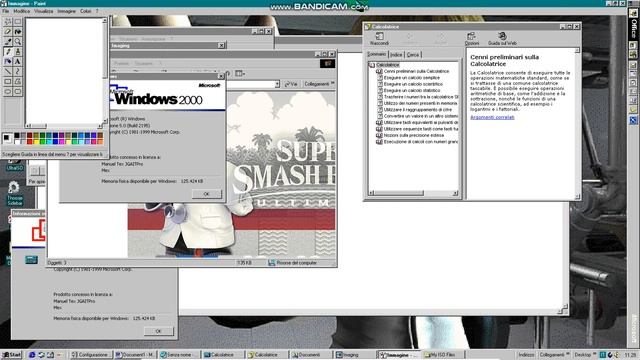This screenshot has height=360, width=640.
Task: Open Thoosje Sidebar desktop icon
Action: coord(14,193)
